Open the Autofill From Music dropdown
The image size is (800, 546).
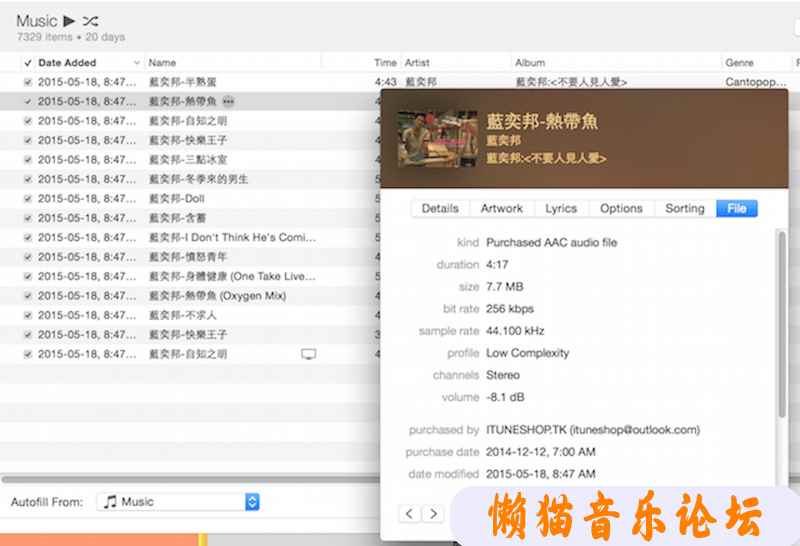coord(178,502)
